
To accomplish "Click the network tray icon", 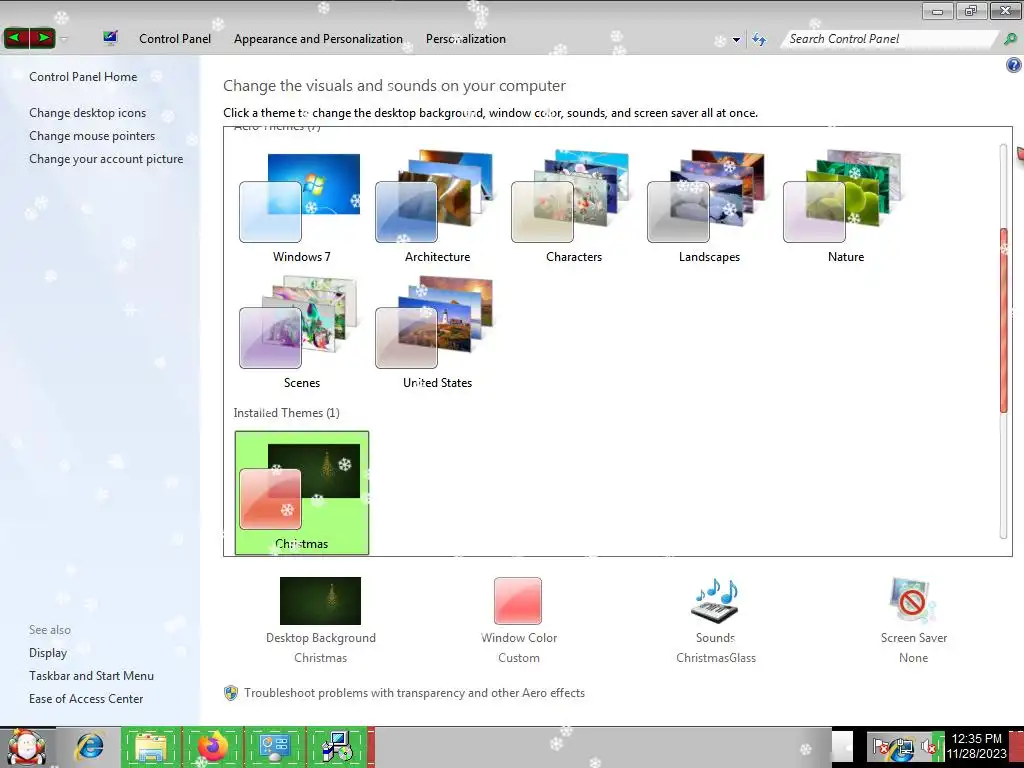I will [x=904, y=748].
